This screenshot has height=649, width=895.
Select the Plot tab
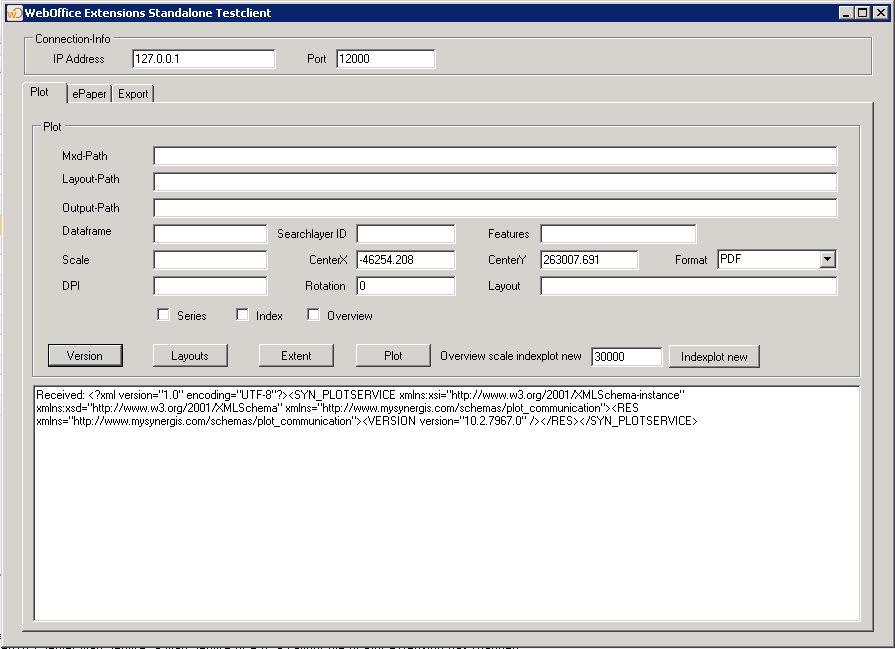point(41,92)
